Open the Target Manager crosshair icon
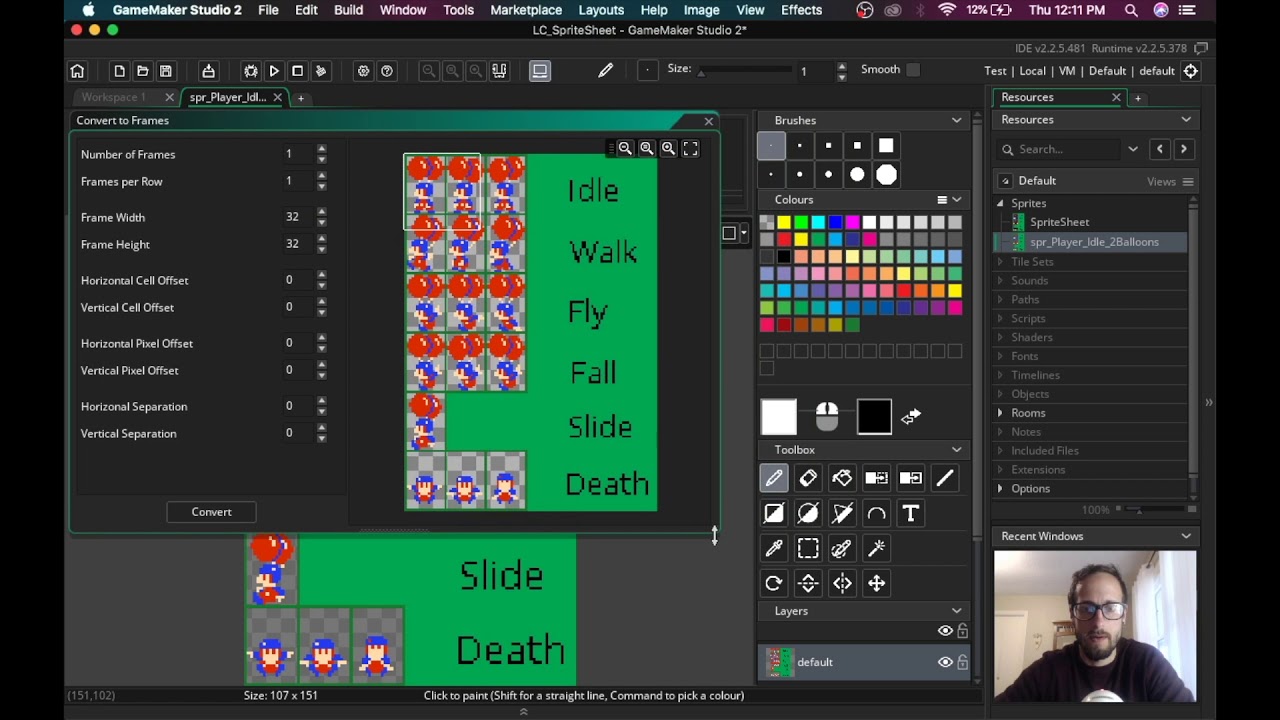This screenshot has height=720, width=1280. [x=1191, y=71]
